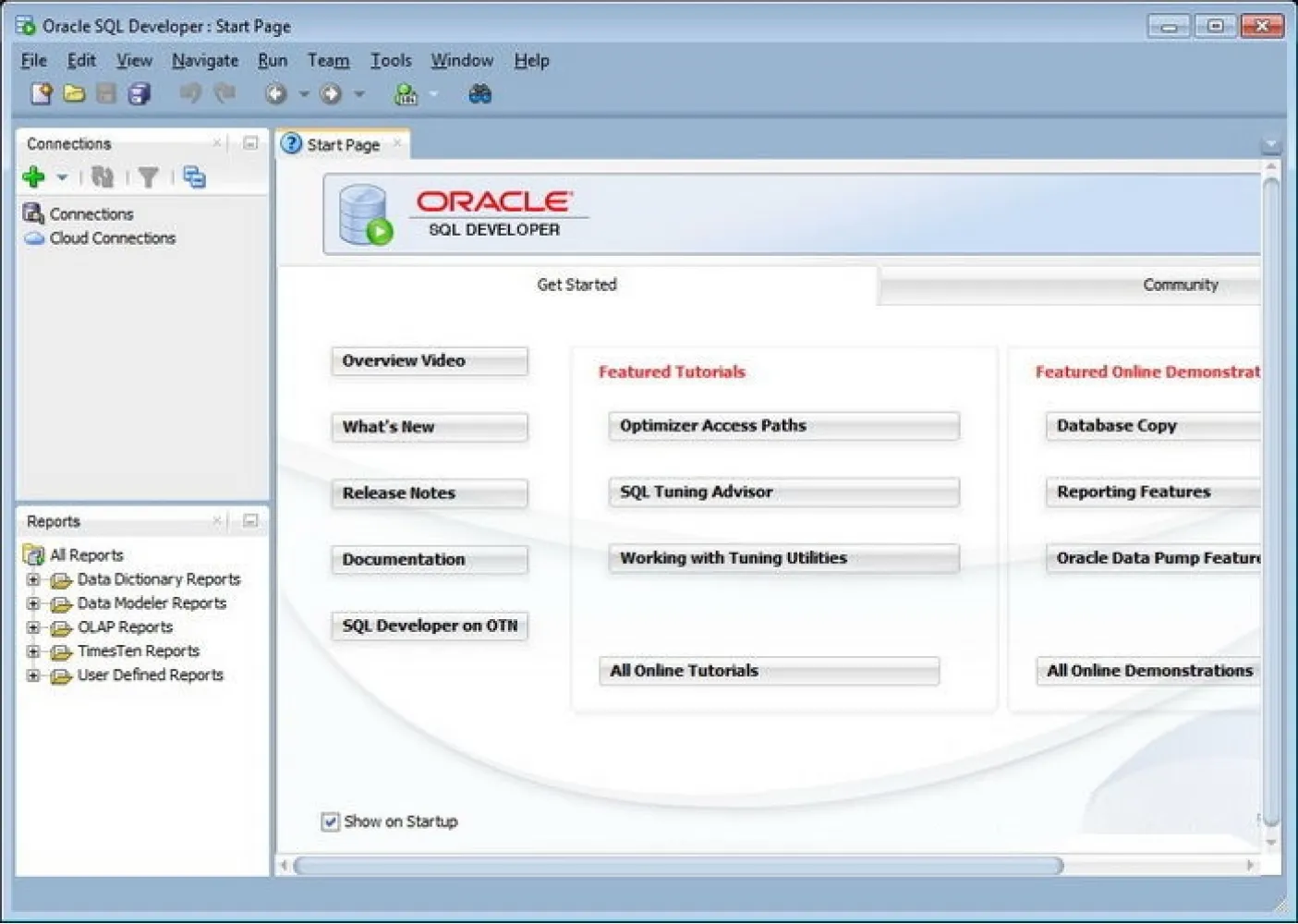This screenshot has width=1298, height=924.
Task: Open the File menu
Action: [34, 60]
